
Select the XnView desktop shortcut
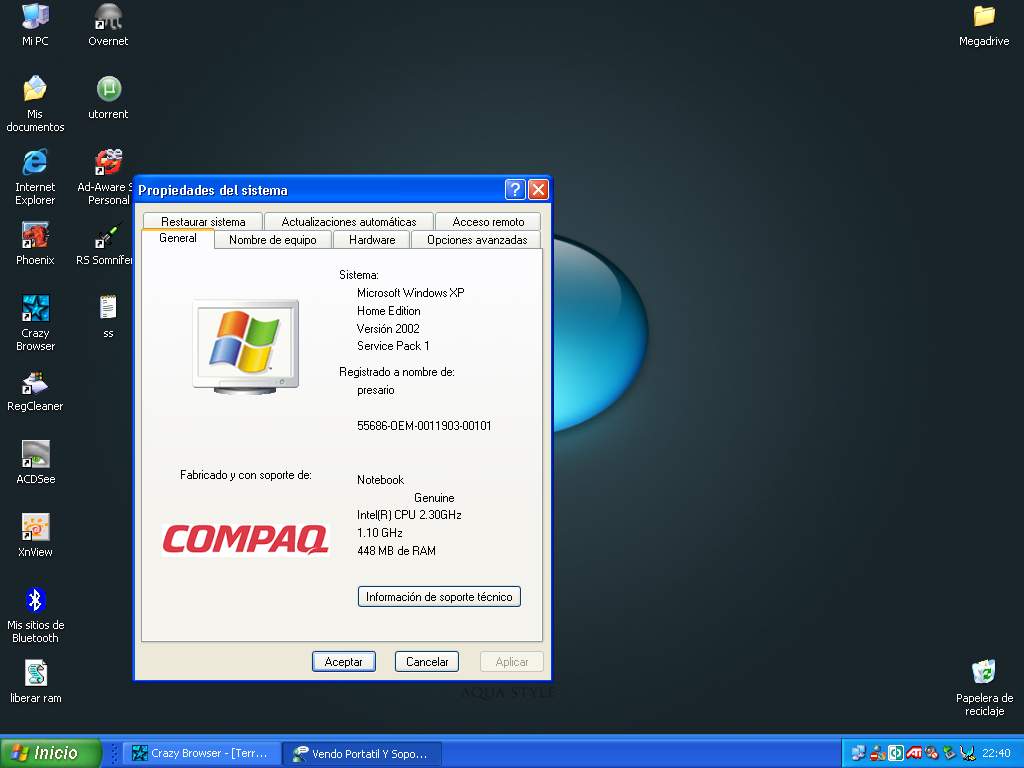tap(35, 535)
